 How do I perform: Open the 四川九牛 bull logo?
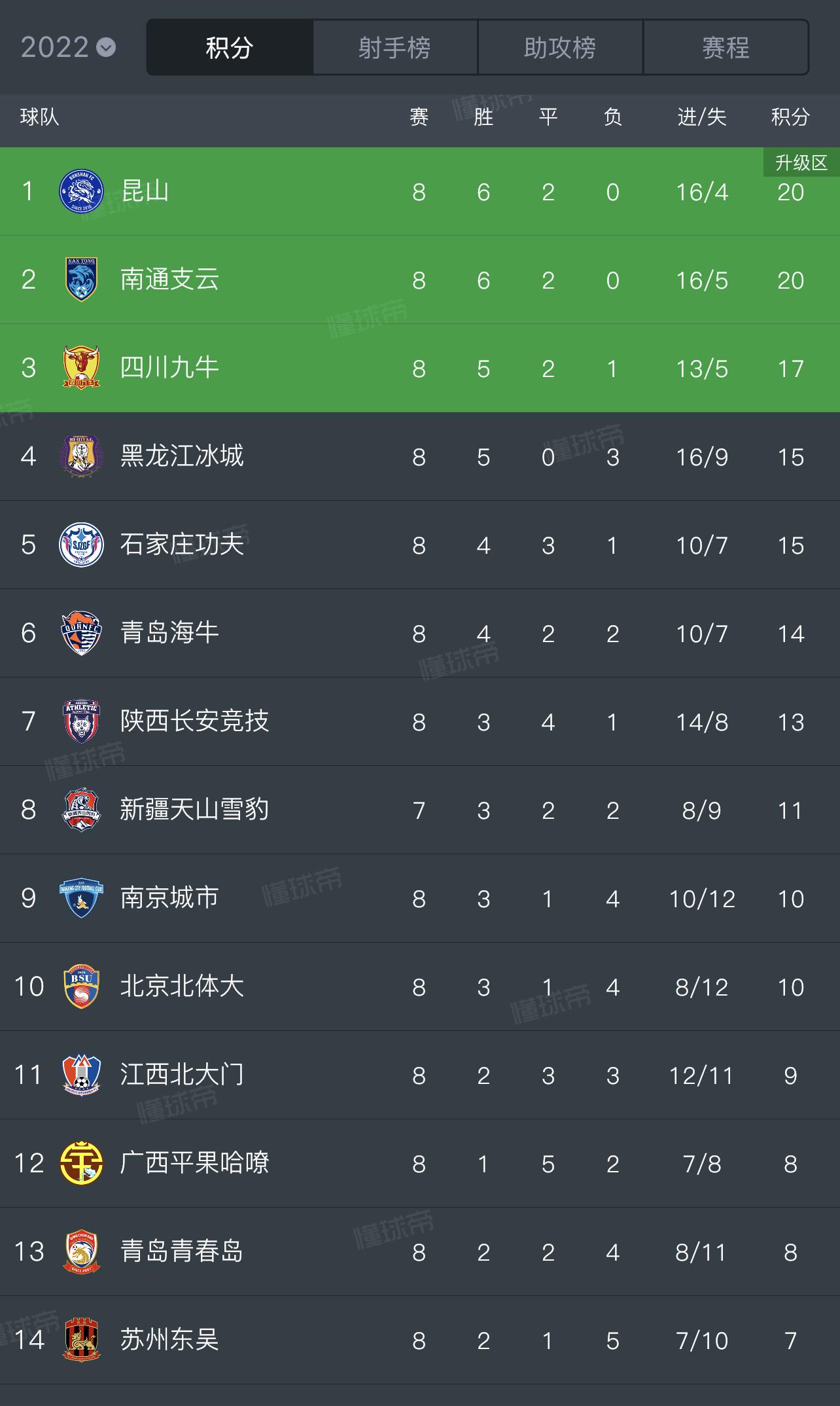click(x=81, y=368)
